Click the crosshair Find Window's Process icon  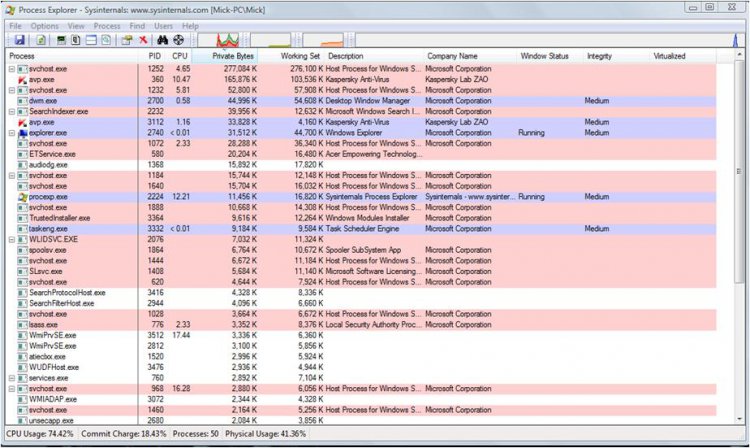pyautogui.click(x=178, y=40)
